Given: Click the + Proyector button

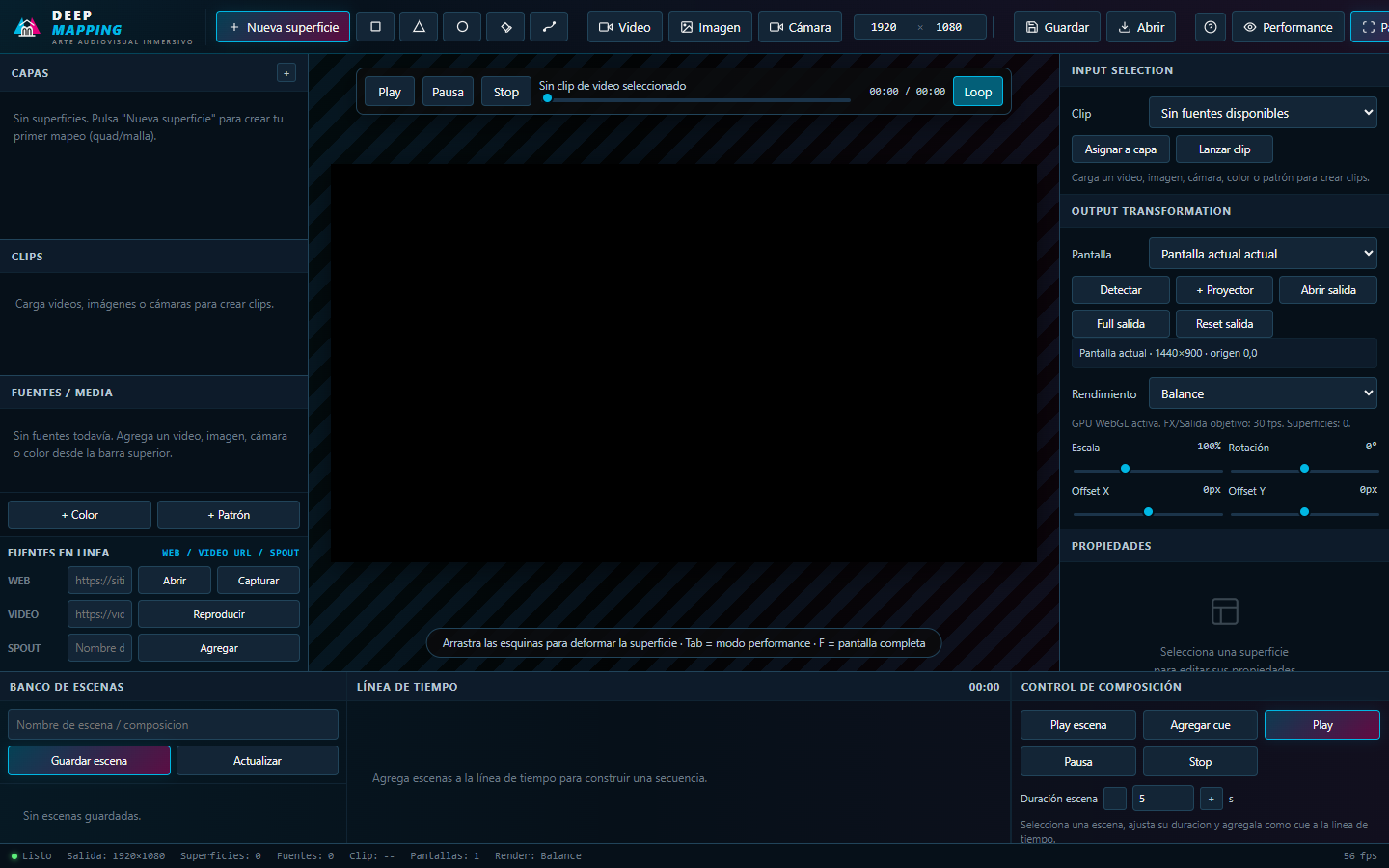Looking at the screenshot, I should click(x=1224, y=290).
